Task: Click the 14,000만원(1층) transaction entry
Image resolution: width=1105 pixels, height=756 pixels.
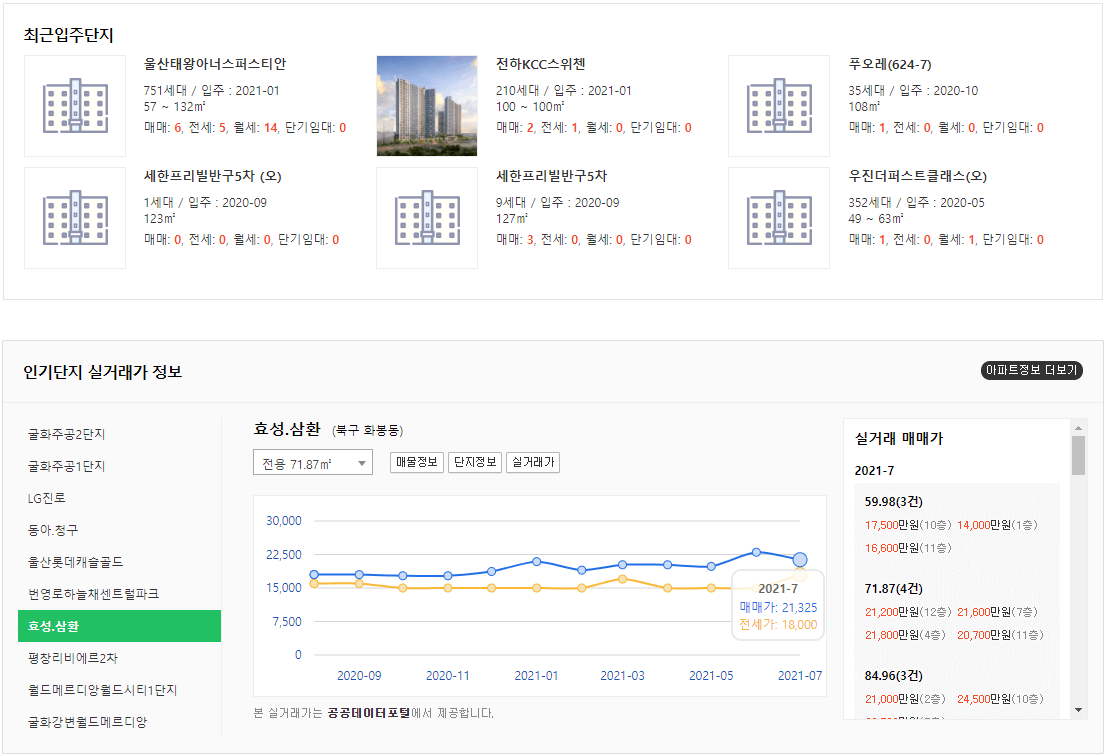Action: pyautogui.click(x=997, y=525)
